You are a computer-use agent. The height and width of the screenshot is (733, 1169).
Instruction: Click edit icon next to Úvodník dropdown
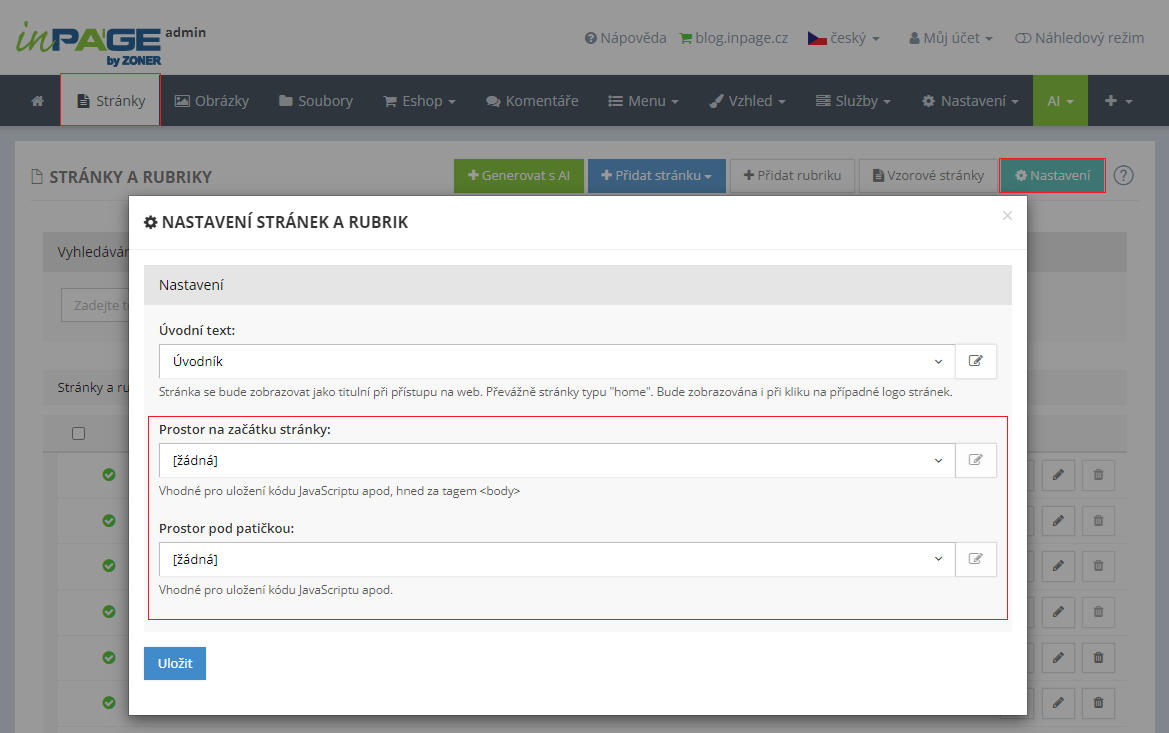(x=975, y=361)
